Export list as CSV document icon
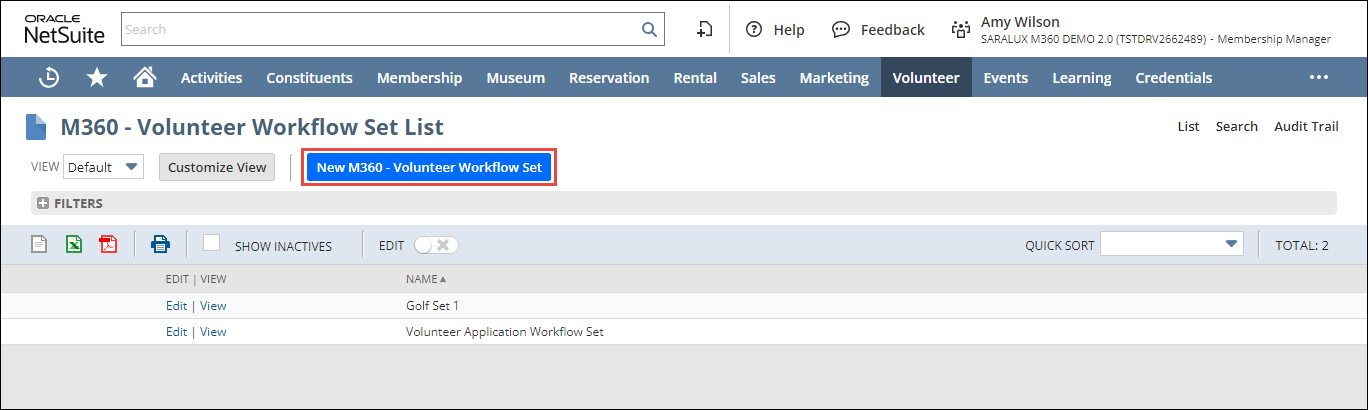This screenshot has width=1368, height=410. coord(39,244)
